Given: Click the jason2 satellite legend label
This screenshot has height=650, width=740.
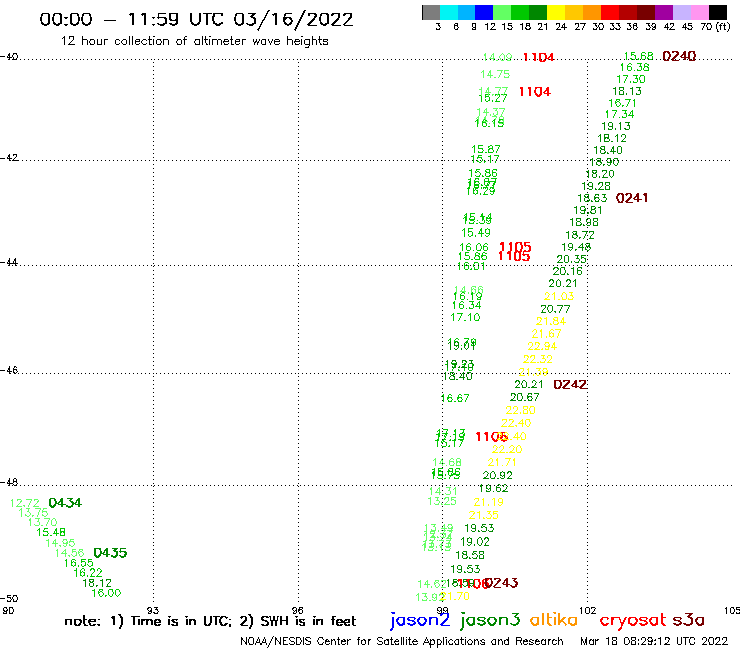Looking at the screenshot, I should pyautogui.click(x=420, y=620).
